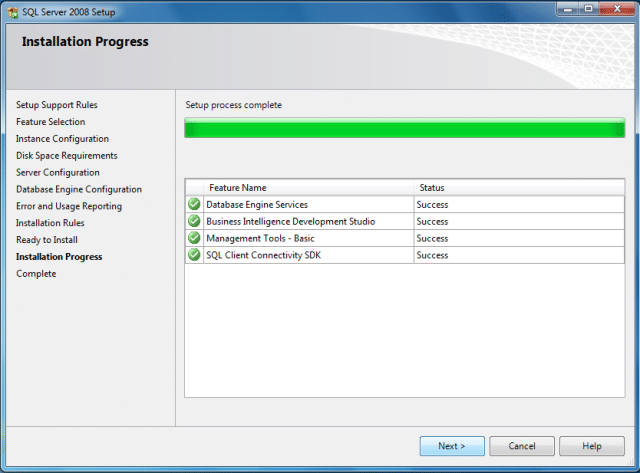Choose Database Engine Configuration in sidebar

coord(79,189)
